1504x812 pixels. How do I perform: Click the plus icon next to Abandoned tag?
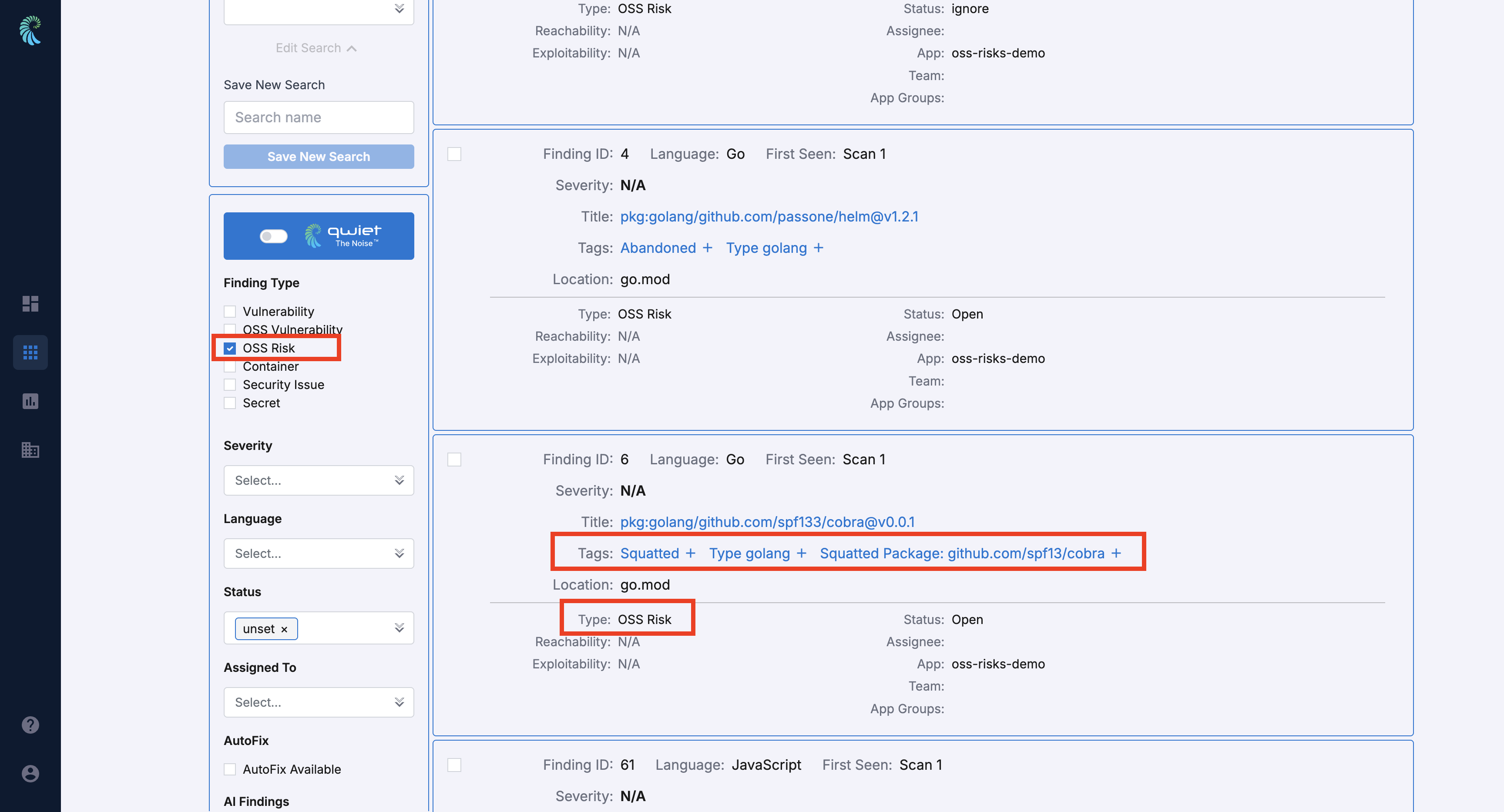point(708,248)
